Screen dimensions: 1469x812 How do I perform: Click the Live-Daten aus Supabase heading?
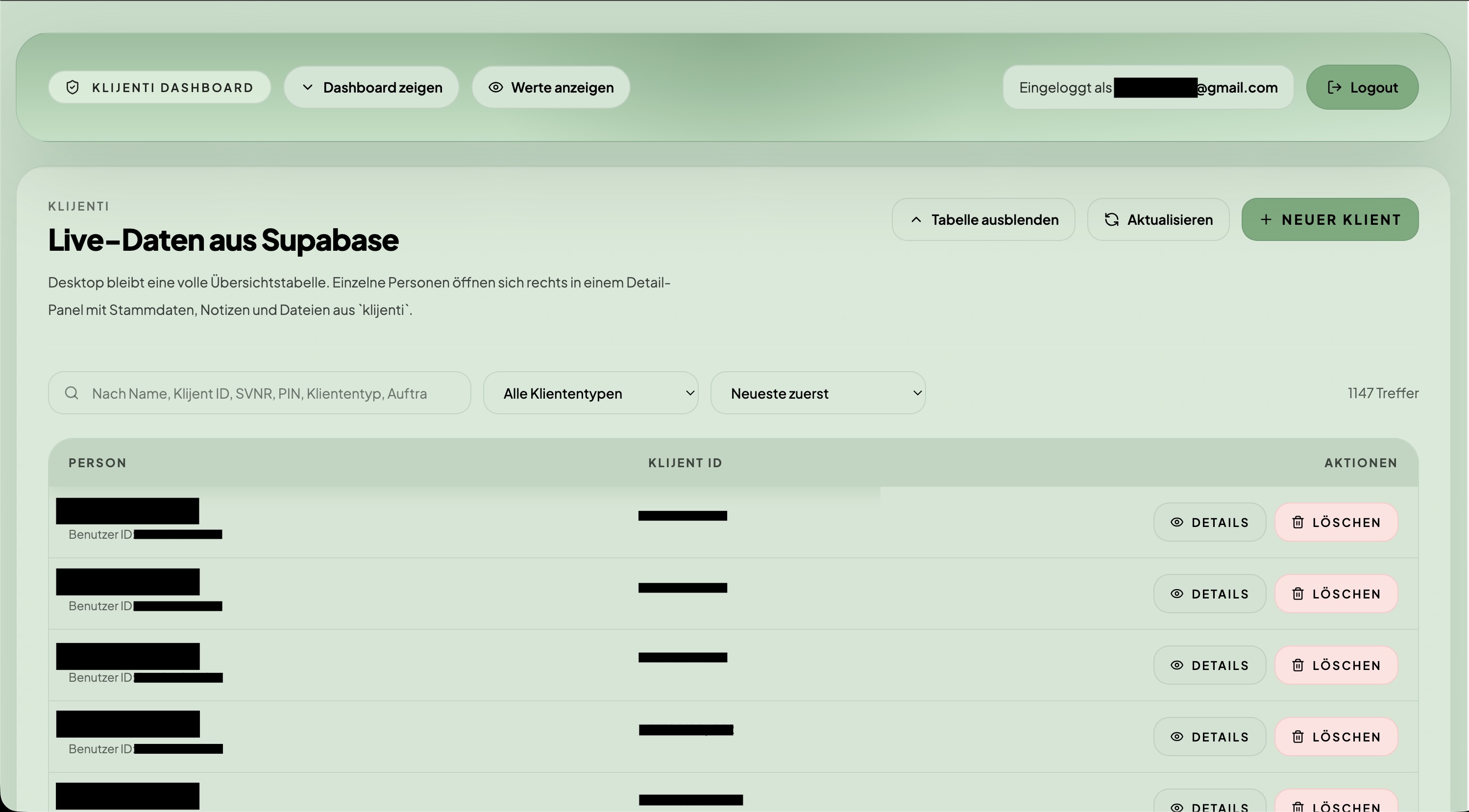[x=223, y=240]
